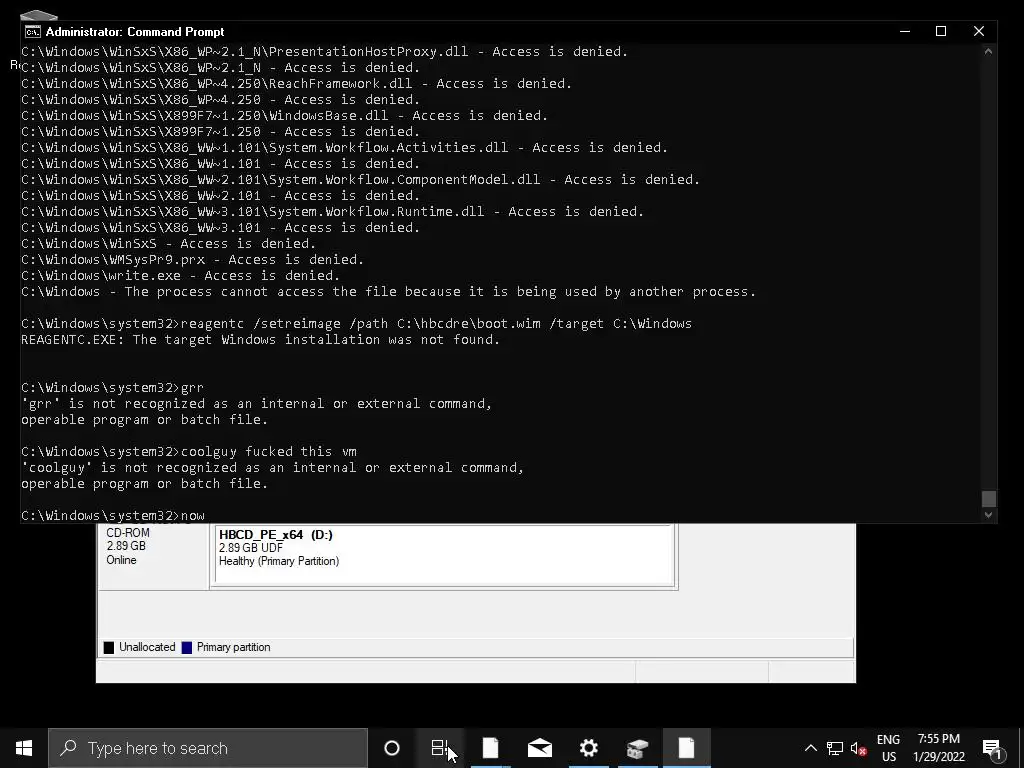Click the reagentc /setreimage command line
1024x768 pixels.
coord(357,324)
